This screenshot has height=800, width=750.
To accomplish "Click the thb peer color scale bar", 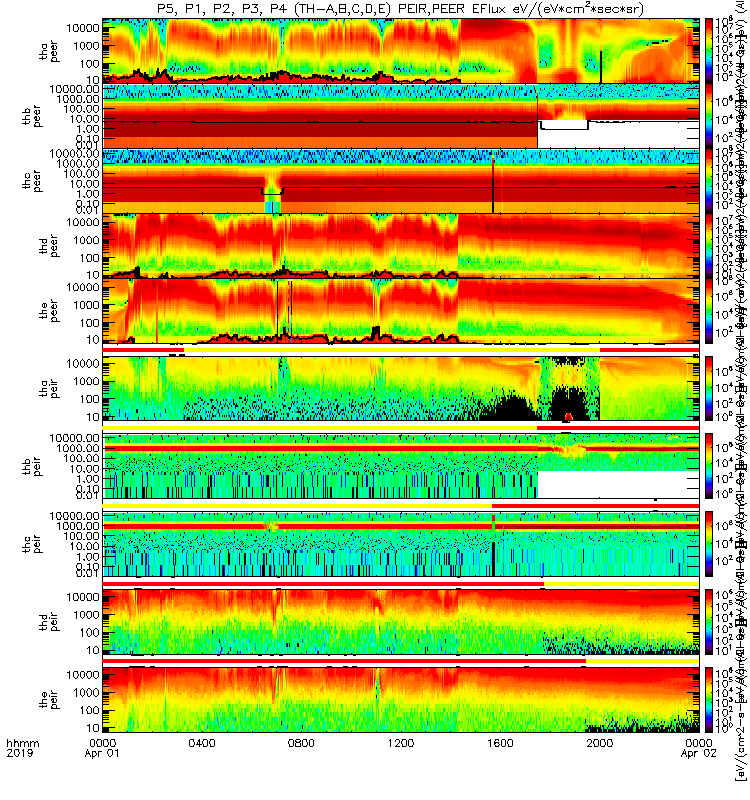I will click(x=709, y=116).
